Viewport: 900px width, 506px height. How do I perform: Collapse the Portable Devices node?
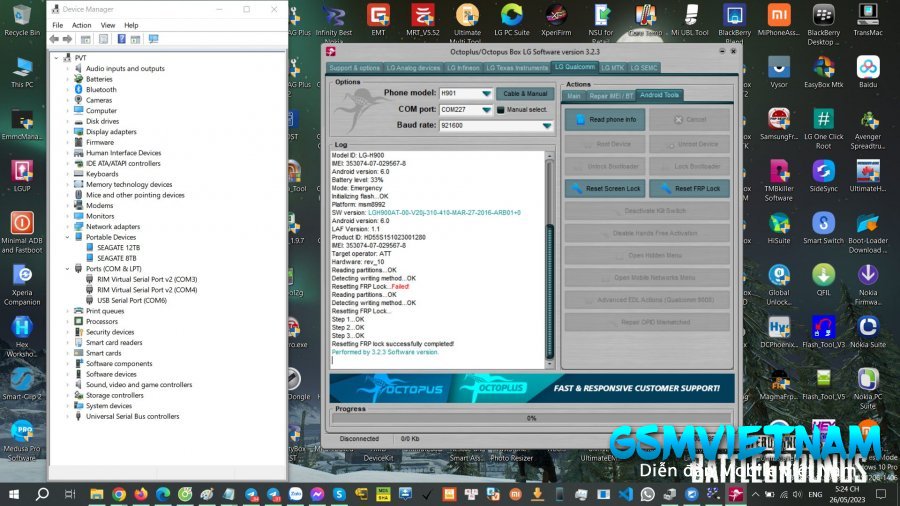coord(68,237)
